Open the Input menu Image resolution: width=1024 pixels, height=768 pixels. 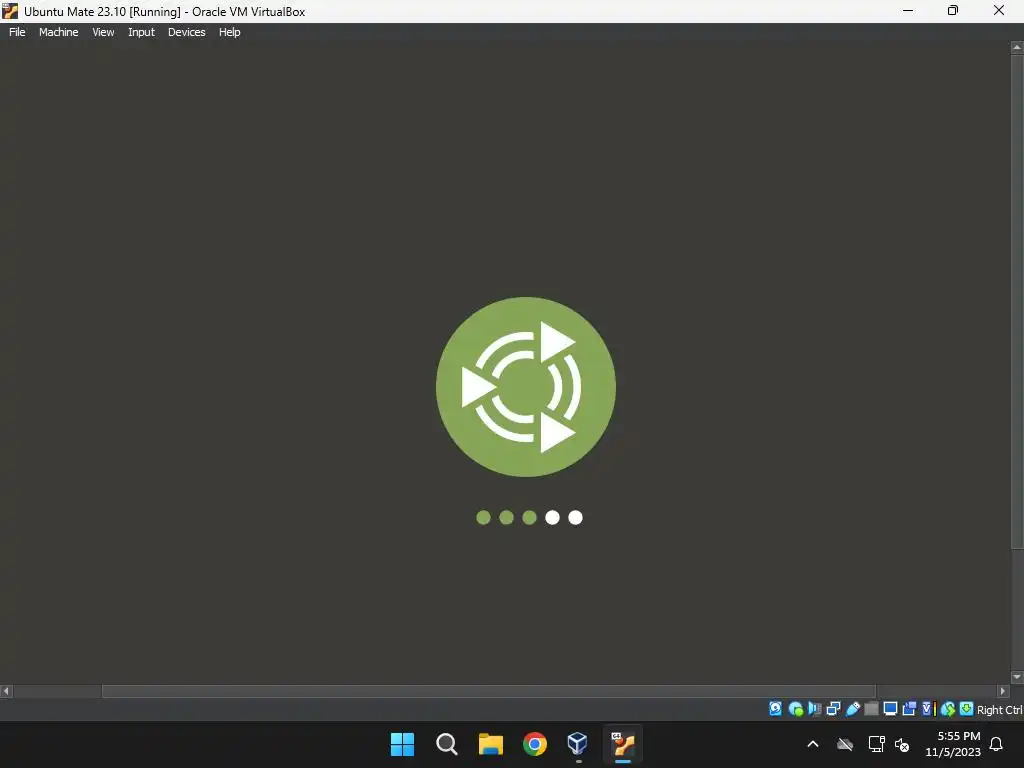(141, 32)
